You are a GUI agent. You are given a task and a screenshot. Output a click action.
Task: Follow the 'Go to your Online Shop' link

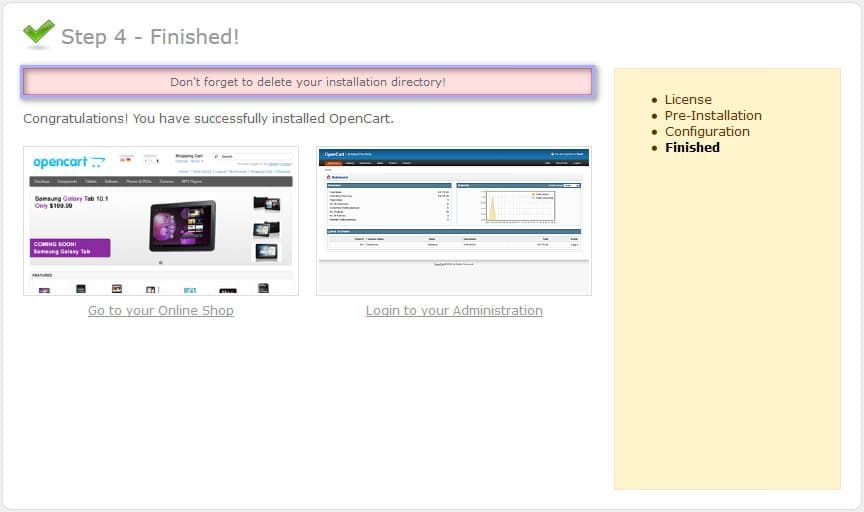[161, 310]
